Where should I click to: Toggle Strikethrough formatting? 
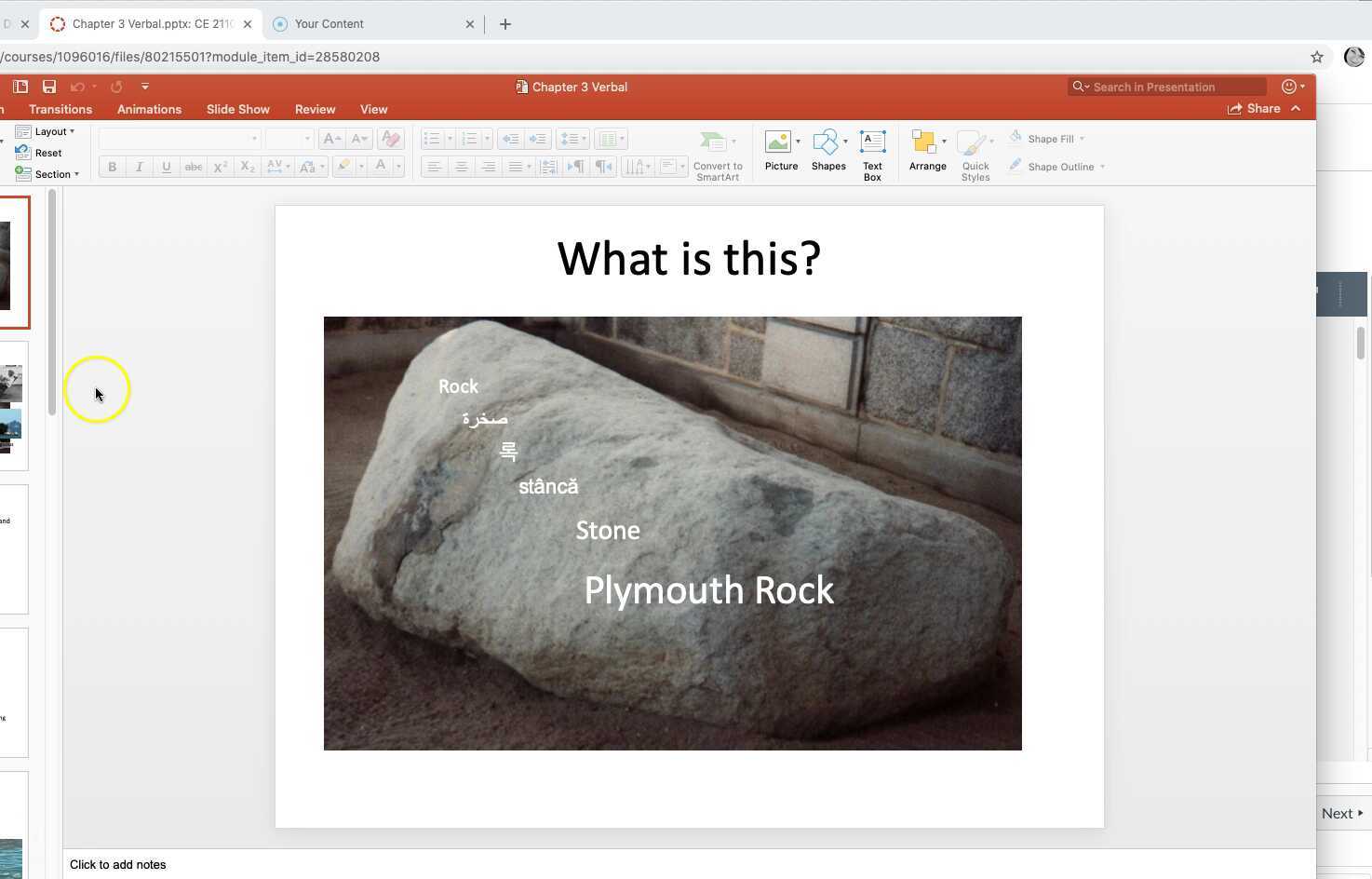pyautogui.click(x=194, y=167)
